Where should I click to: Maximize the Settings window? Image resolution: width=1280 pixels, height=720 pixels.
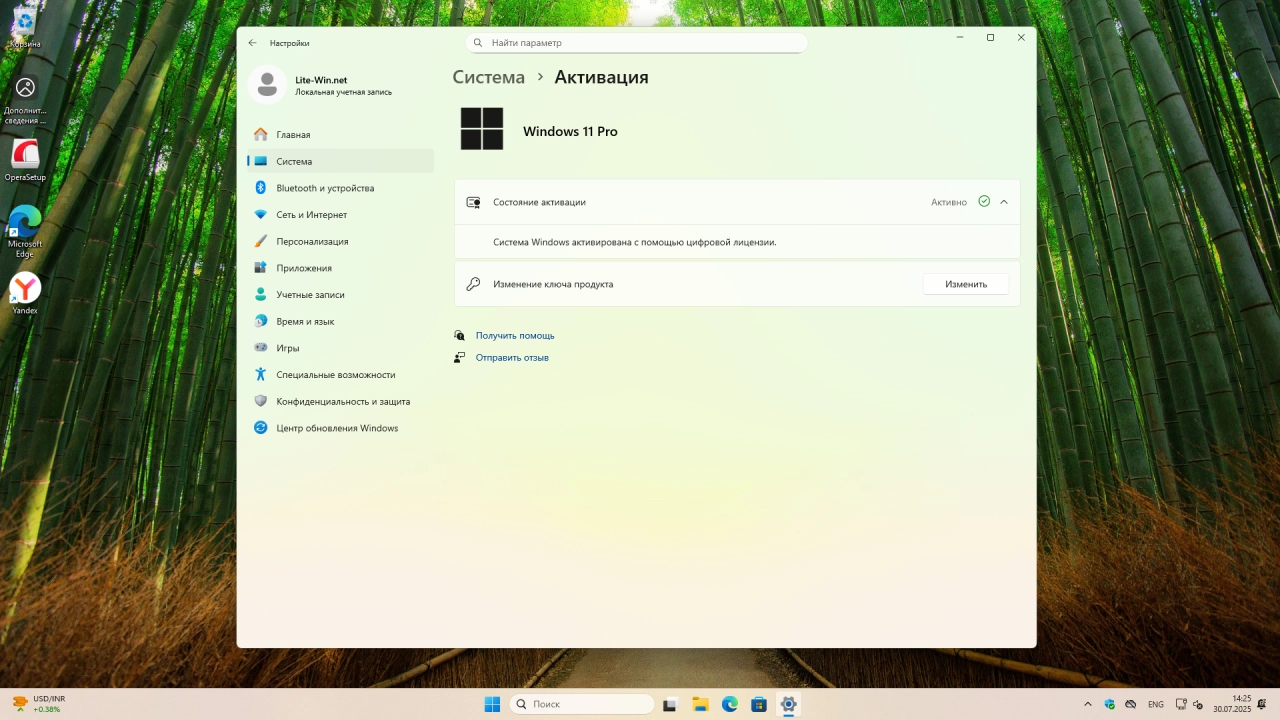click(x=990, y=37)
